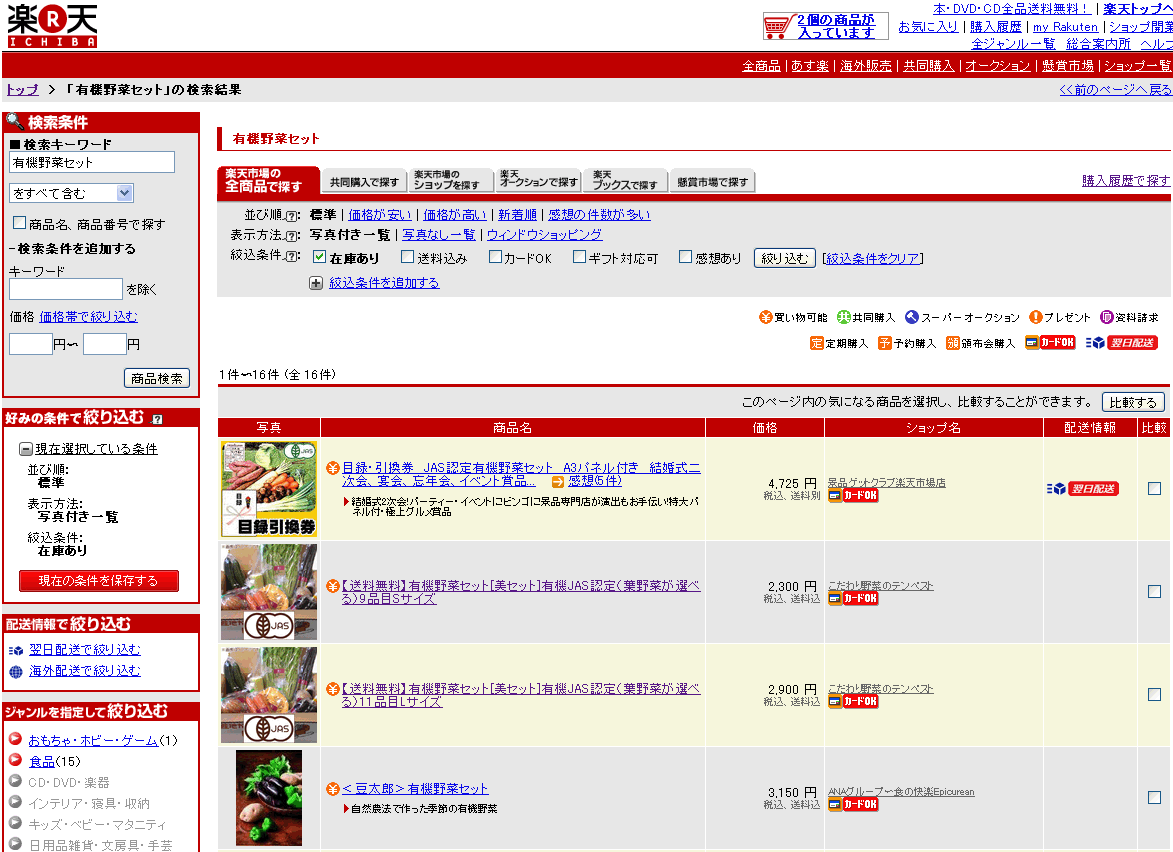
Task: Enable the 感想あり filter checkbox
Action: (x=685, y=257)
